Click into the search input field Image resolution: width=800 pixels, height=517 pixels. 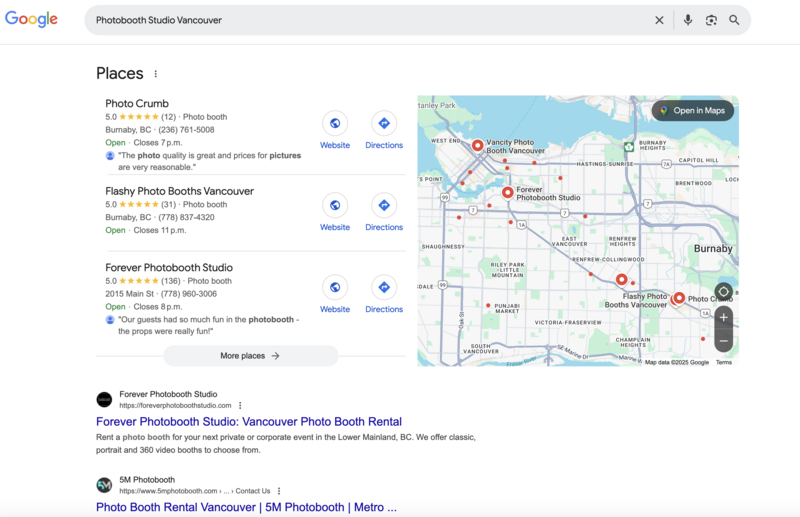pos(372,20)
